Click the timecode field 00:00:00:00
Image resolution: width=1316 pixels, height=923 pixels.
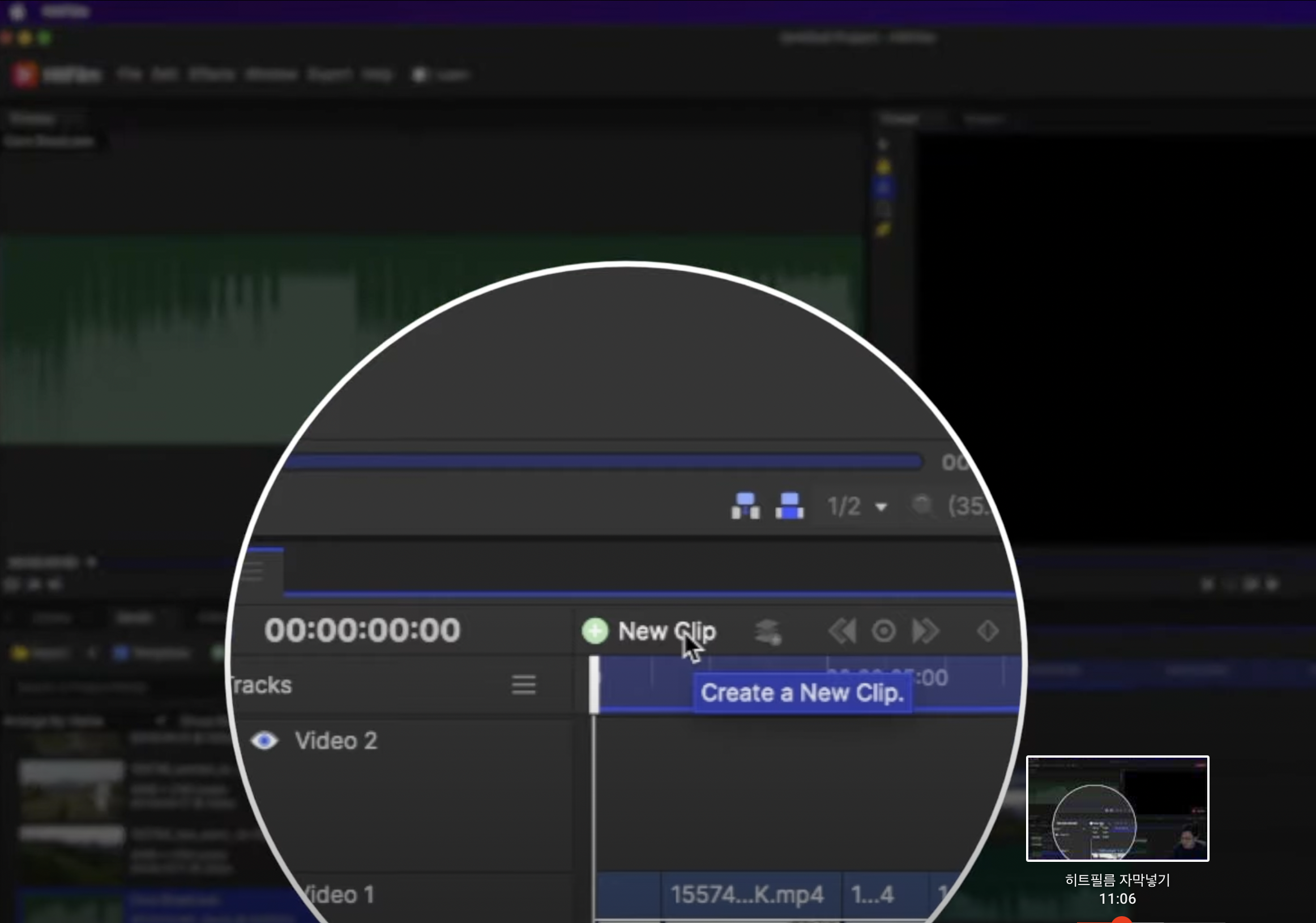362,630
